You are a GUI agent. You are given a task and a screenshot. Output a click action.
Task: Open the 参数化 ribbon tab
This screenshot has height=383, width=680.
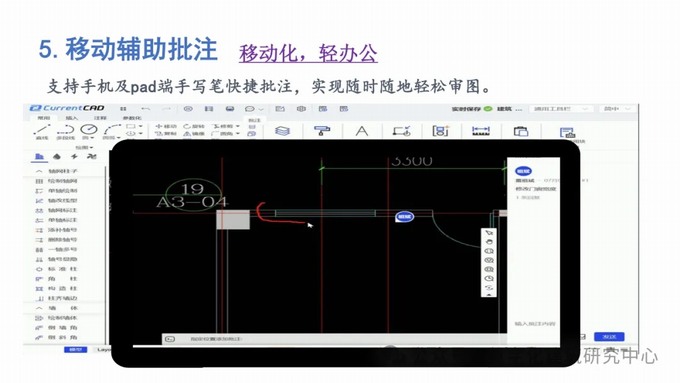(132, 118)
